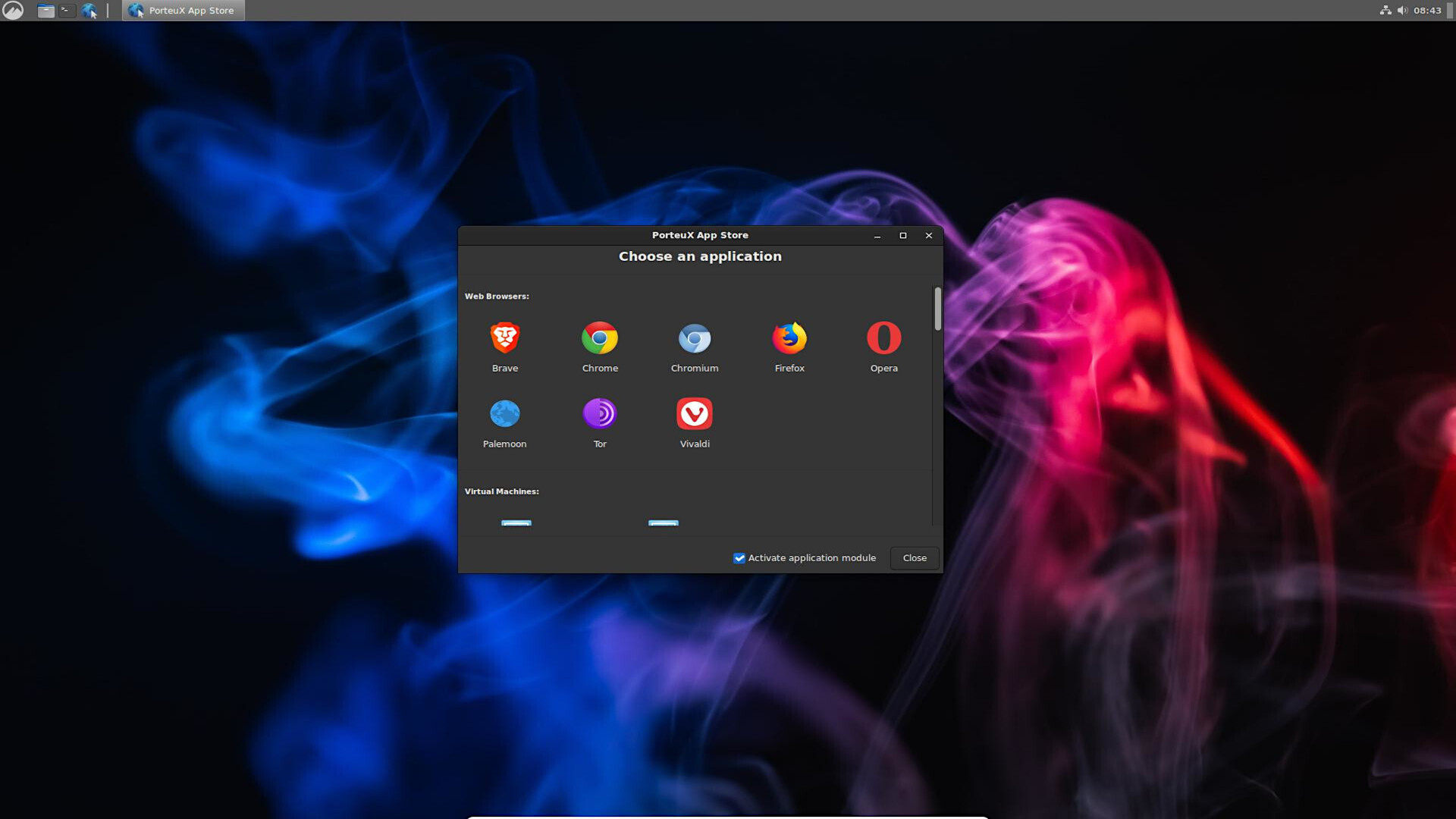This screenshot has height=819, width=1456.
Task: Open the terminal from the taskbar
Action: pyautogui.click(x=67, y=10)
